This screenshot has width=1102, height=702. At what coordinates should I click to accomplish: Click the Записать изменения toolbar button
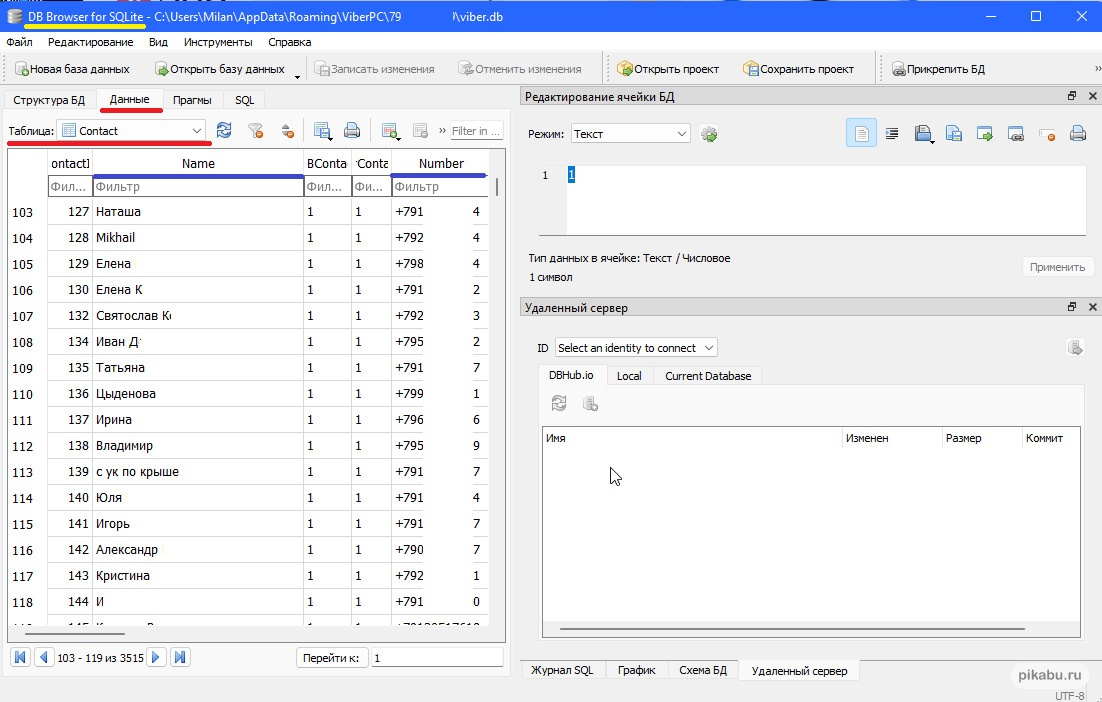point(375,69)
